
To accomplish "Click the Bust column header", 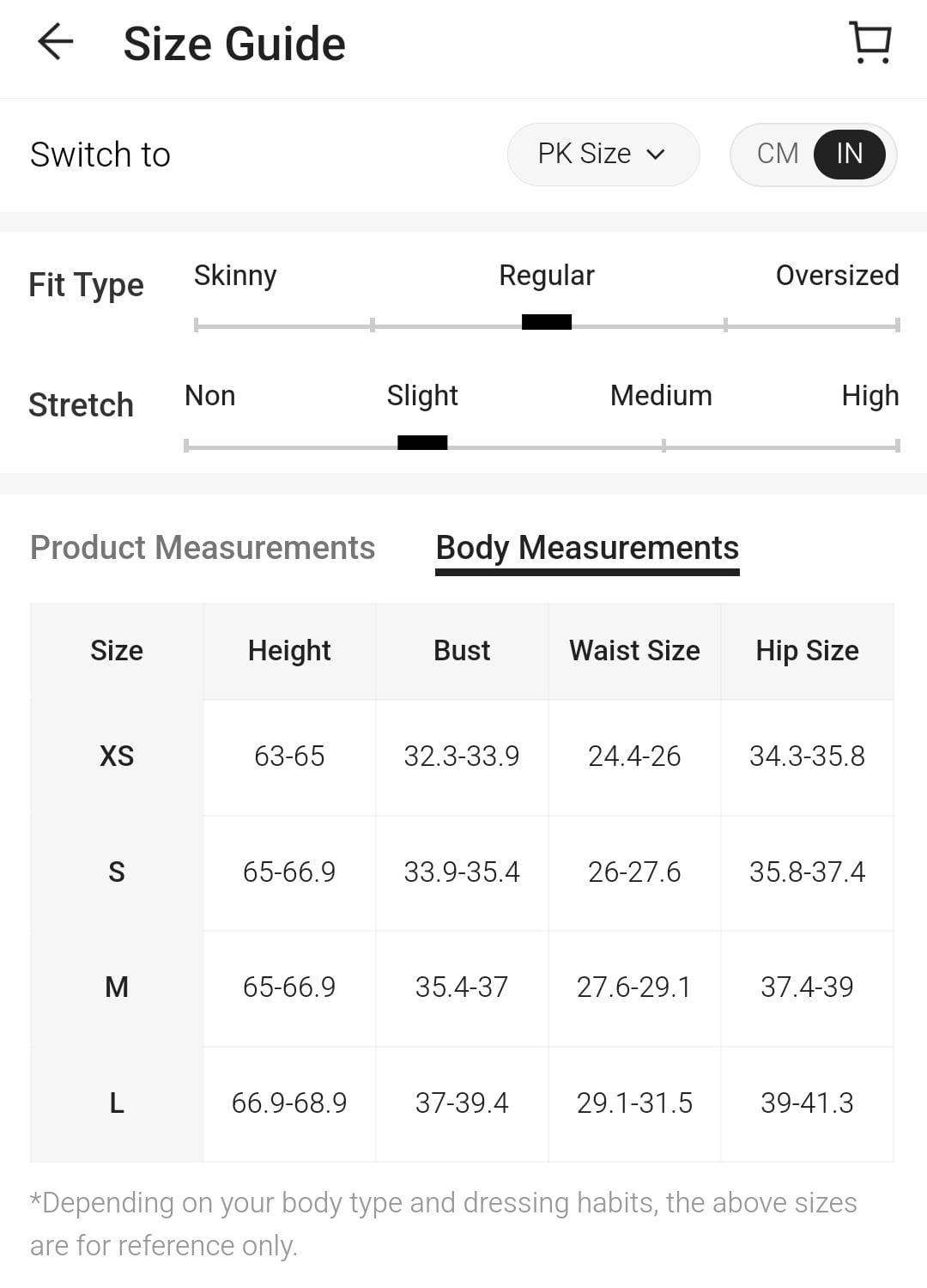I will (462, 651).
